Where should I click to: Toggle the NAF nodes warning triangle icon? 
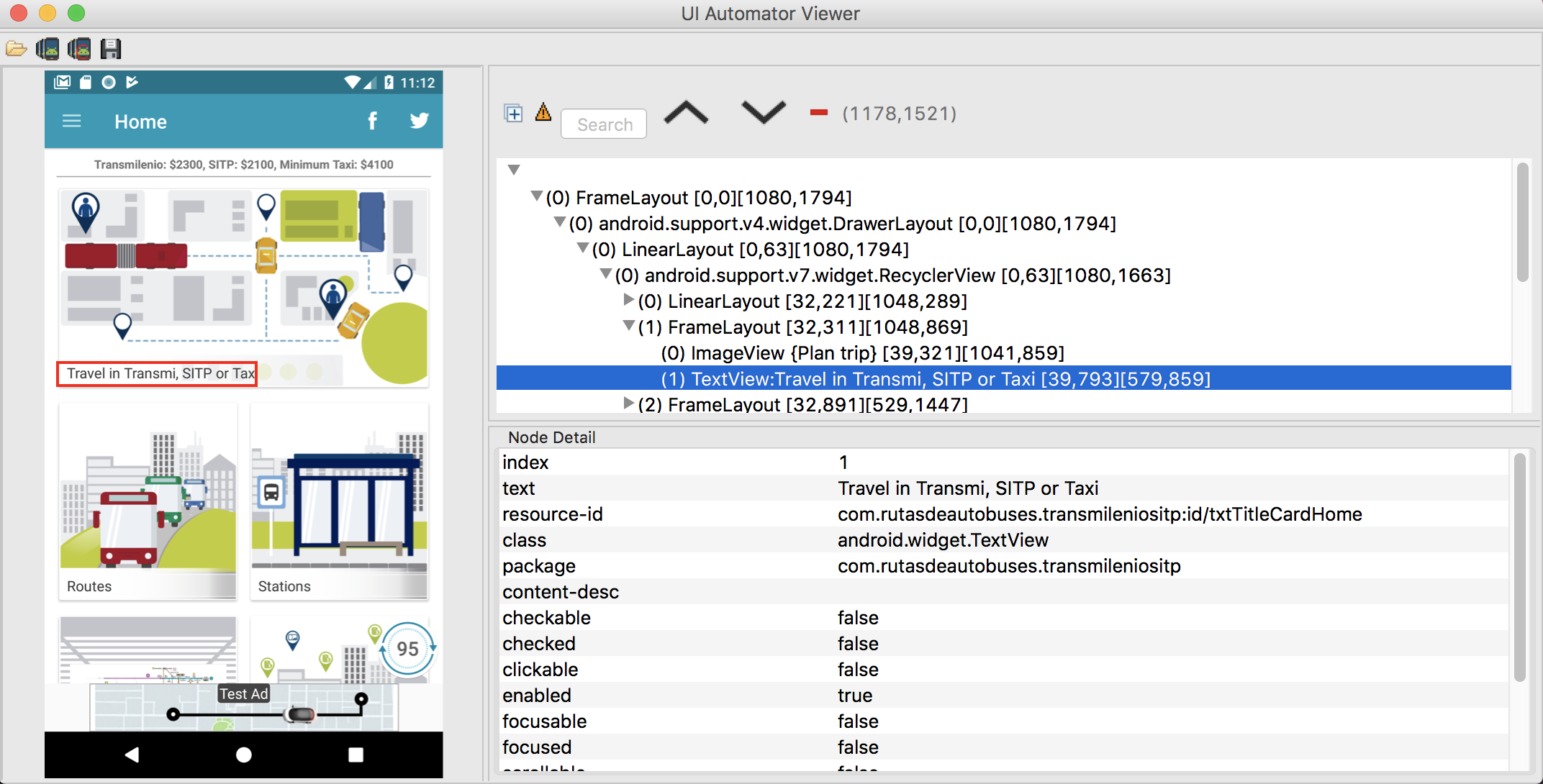tap(543, 112)
